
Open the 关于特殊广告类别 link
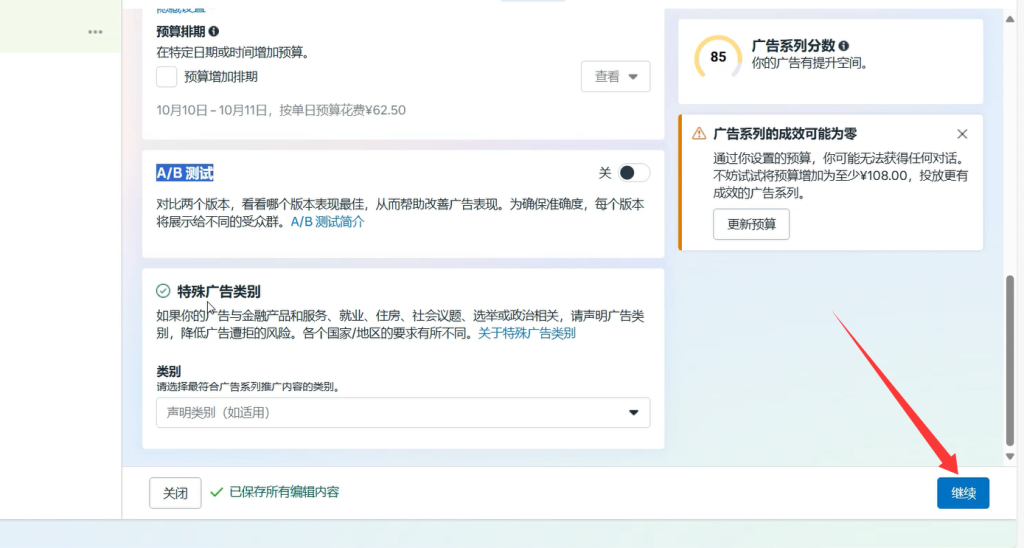[x=526, y=334]
